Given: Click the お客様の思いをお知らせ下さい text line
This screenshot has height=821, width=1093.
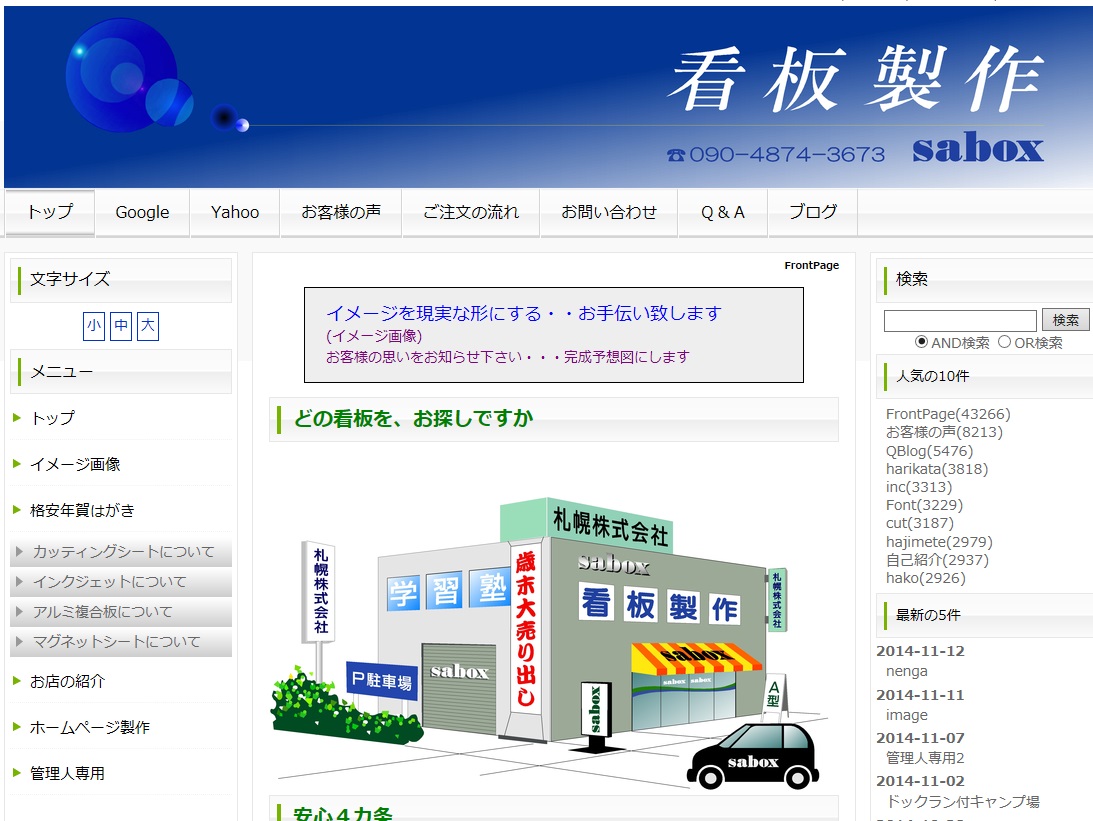Looking at the screenshot, I should pos(507,357).
